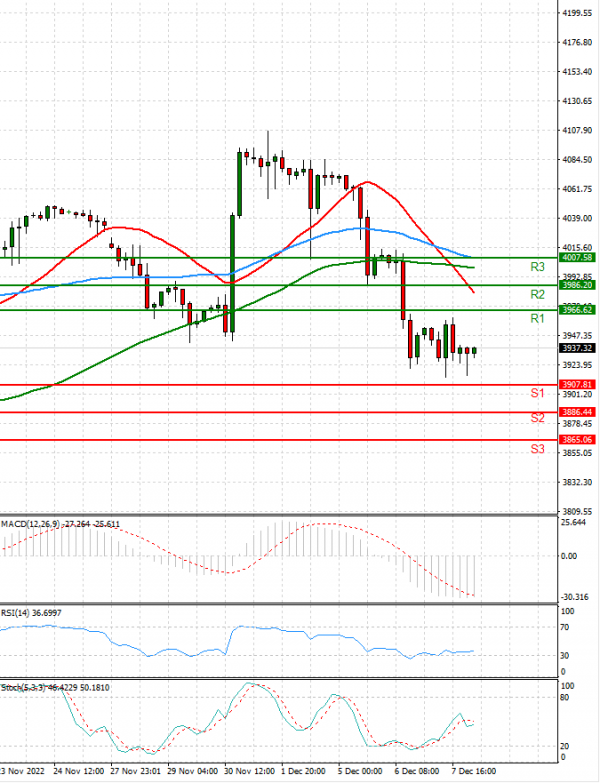Click the 27 Nov 23:01 time label
The height and width of the screenshot is (783, 600).
coord(135,771)
